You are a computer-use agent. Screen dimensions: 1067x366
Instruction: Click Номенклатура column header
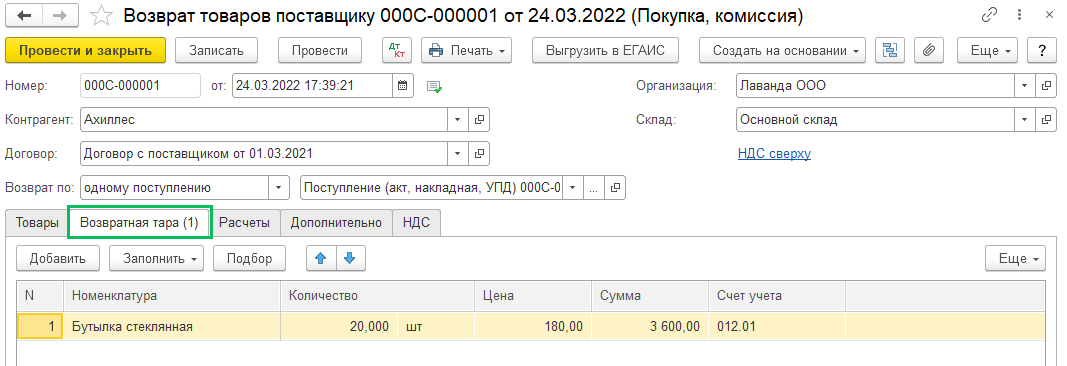[x=172, y=297]
